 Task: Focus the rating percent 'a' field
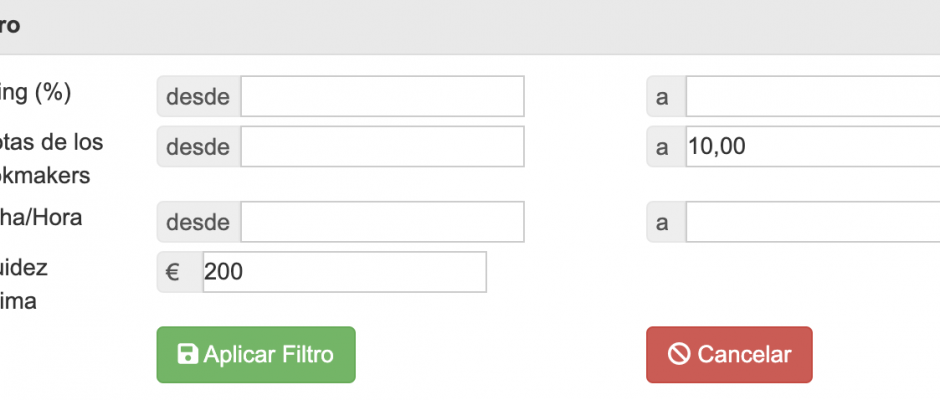(x=813, y=96)
